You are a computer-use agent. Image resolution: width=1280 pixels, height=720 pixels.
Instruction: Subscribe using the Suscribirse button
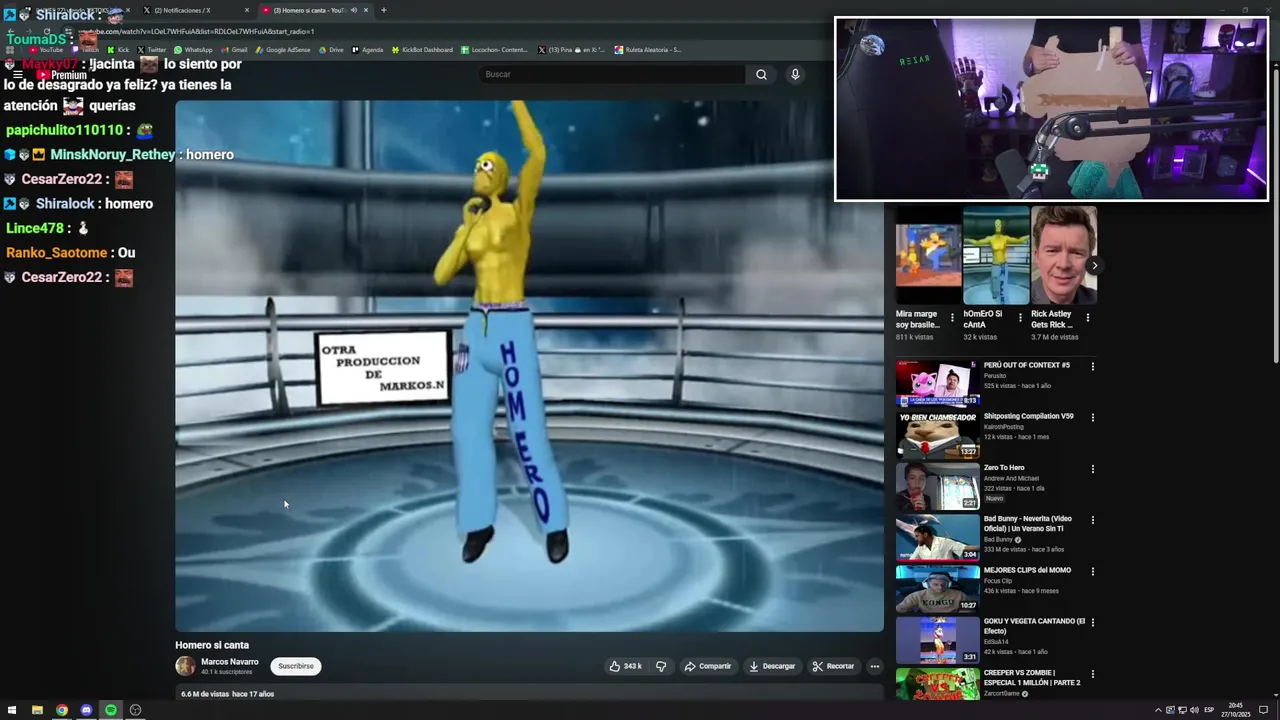[x=296, y=666]
